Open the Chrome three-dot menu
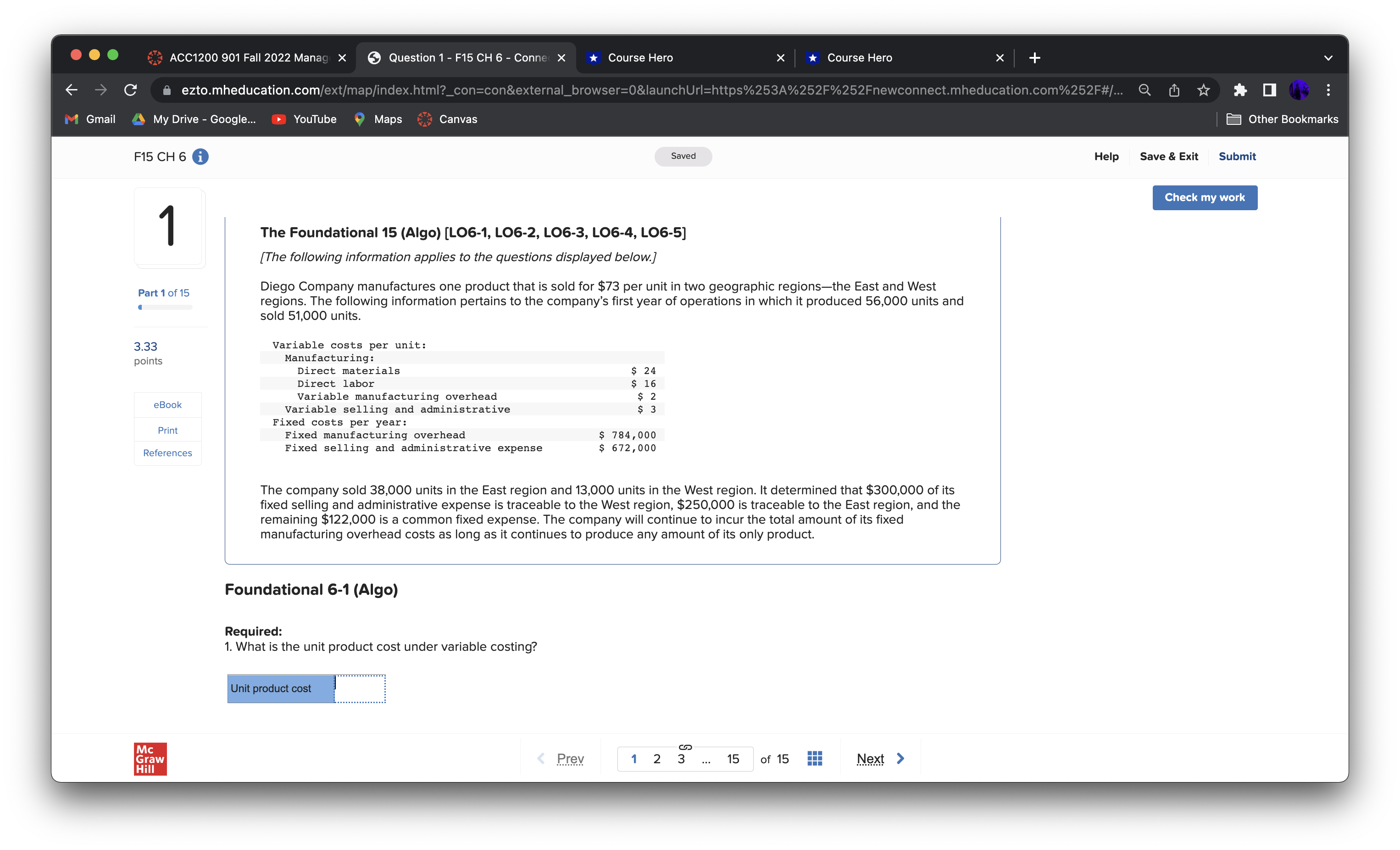1400x850 pixels. pos(1328,90)
